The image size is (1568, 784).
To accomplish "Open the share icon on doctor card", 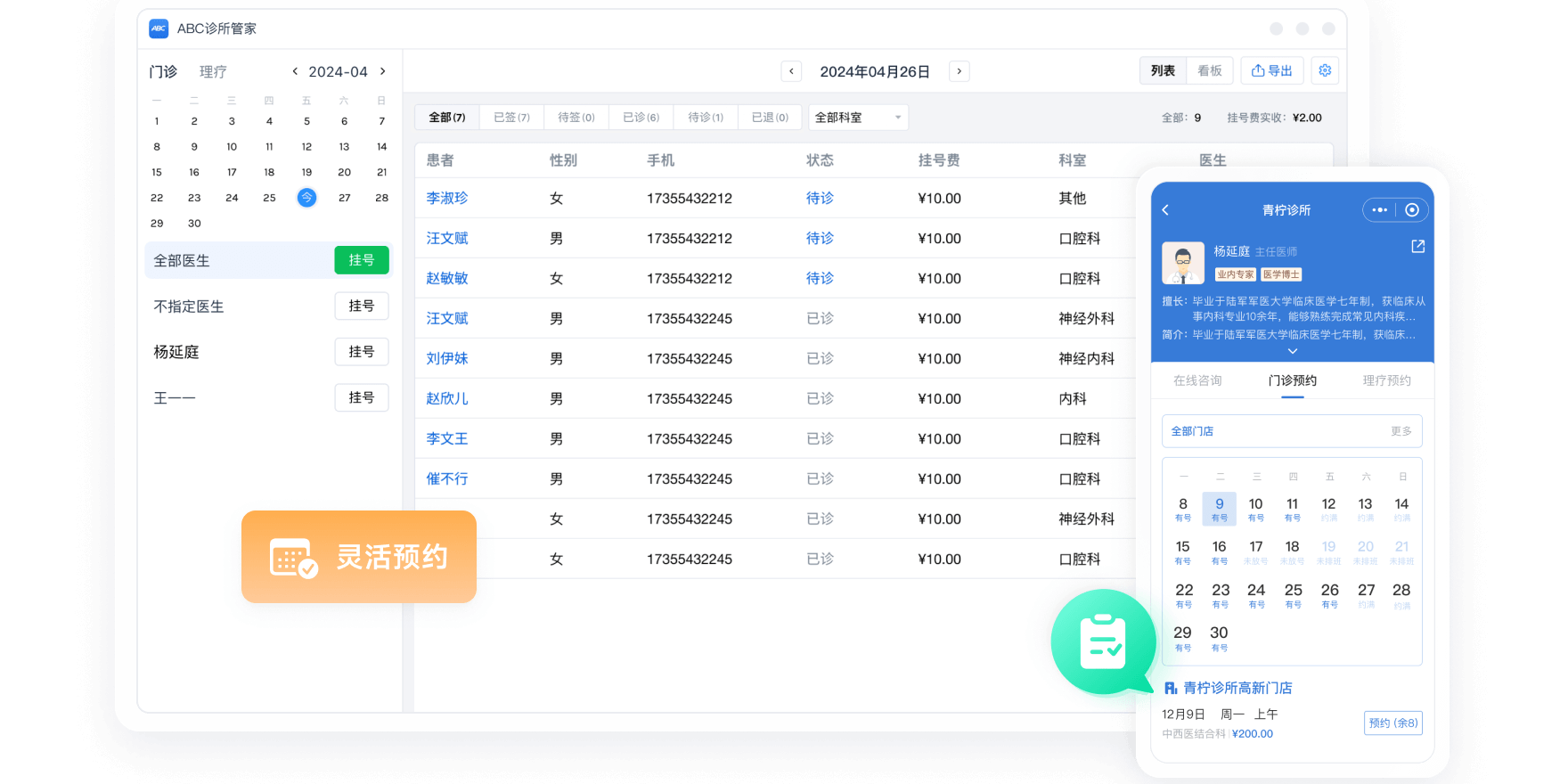I will (x=1417, y=247).
